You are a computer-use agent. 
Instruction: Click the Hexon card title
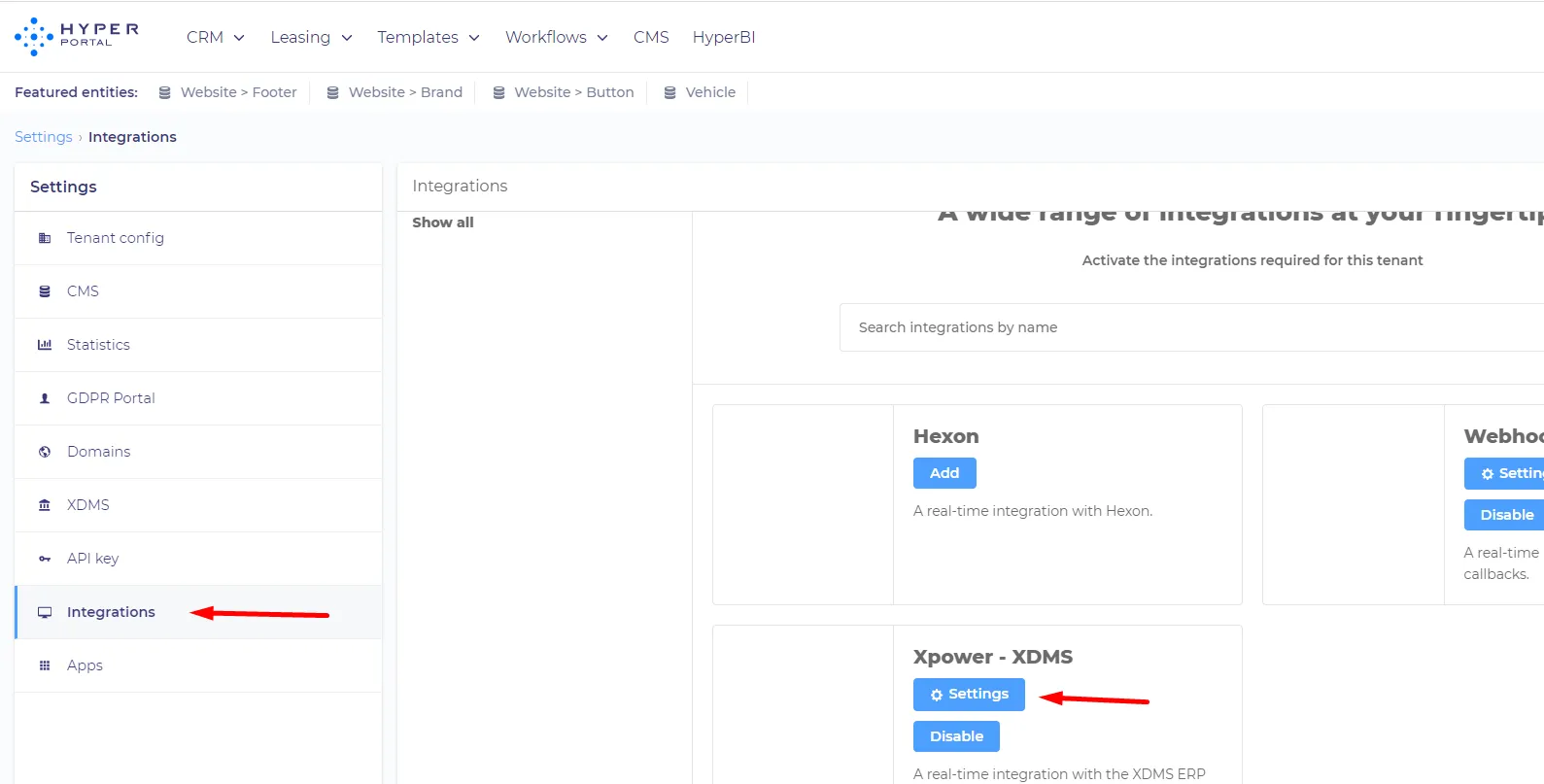(x=946, y=436)
